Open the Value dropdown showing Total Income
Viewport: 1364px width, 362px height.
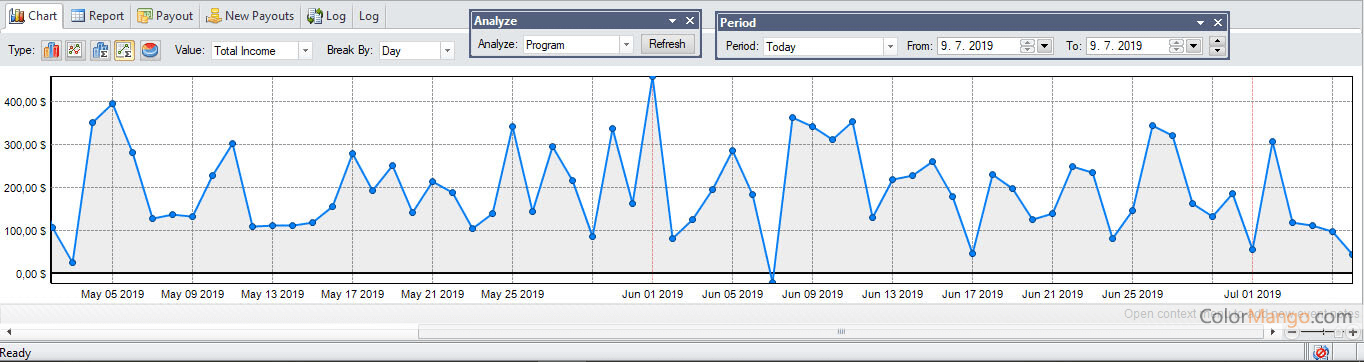[x=262, y=50]
